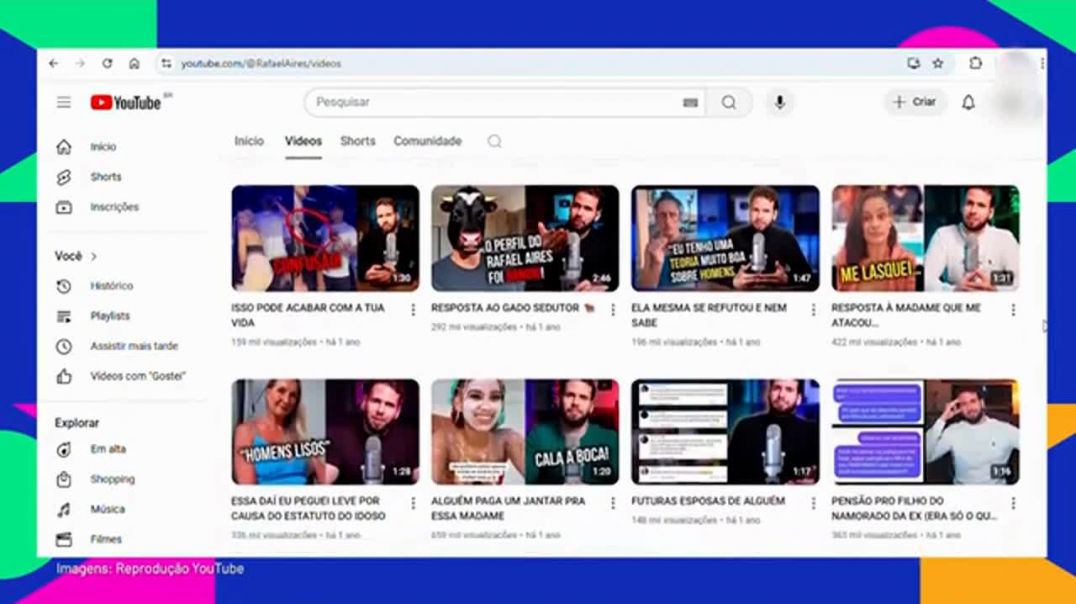Viewport: 1076px width, 604px height.
Task: Click the browser home icon
Action: coord(134,63)
